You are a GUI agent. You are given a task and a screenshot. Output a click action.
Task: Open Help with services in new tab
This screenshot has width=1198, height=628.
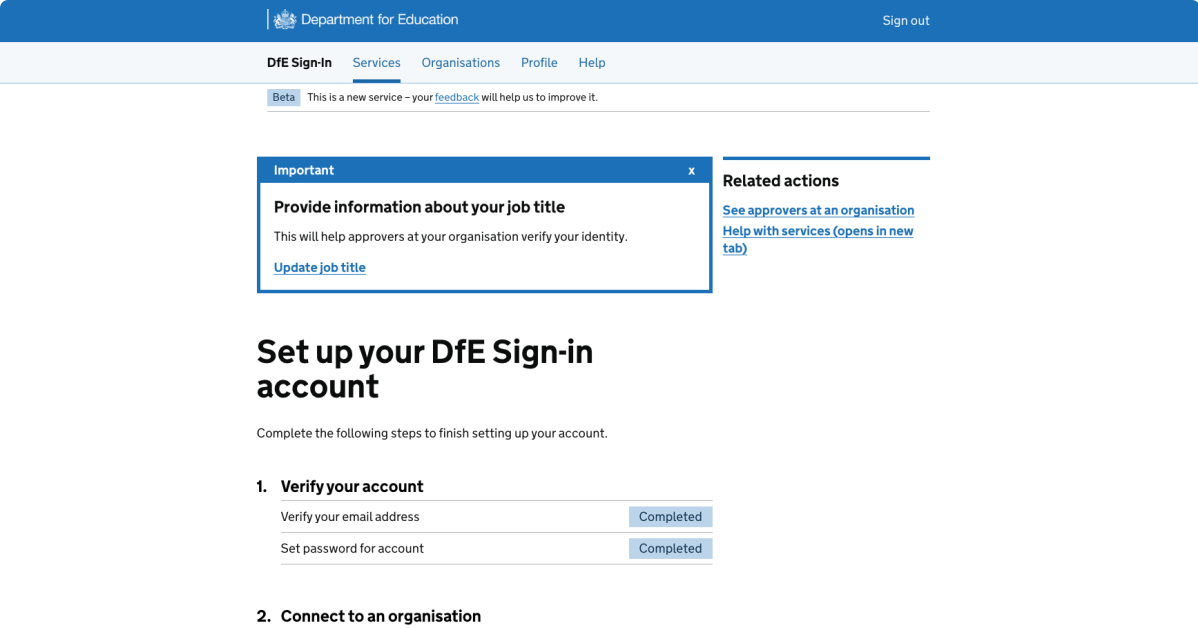818,239
